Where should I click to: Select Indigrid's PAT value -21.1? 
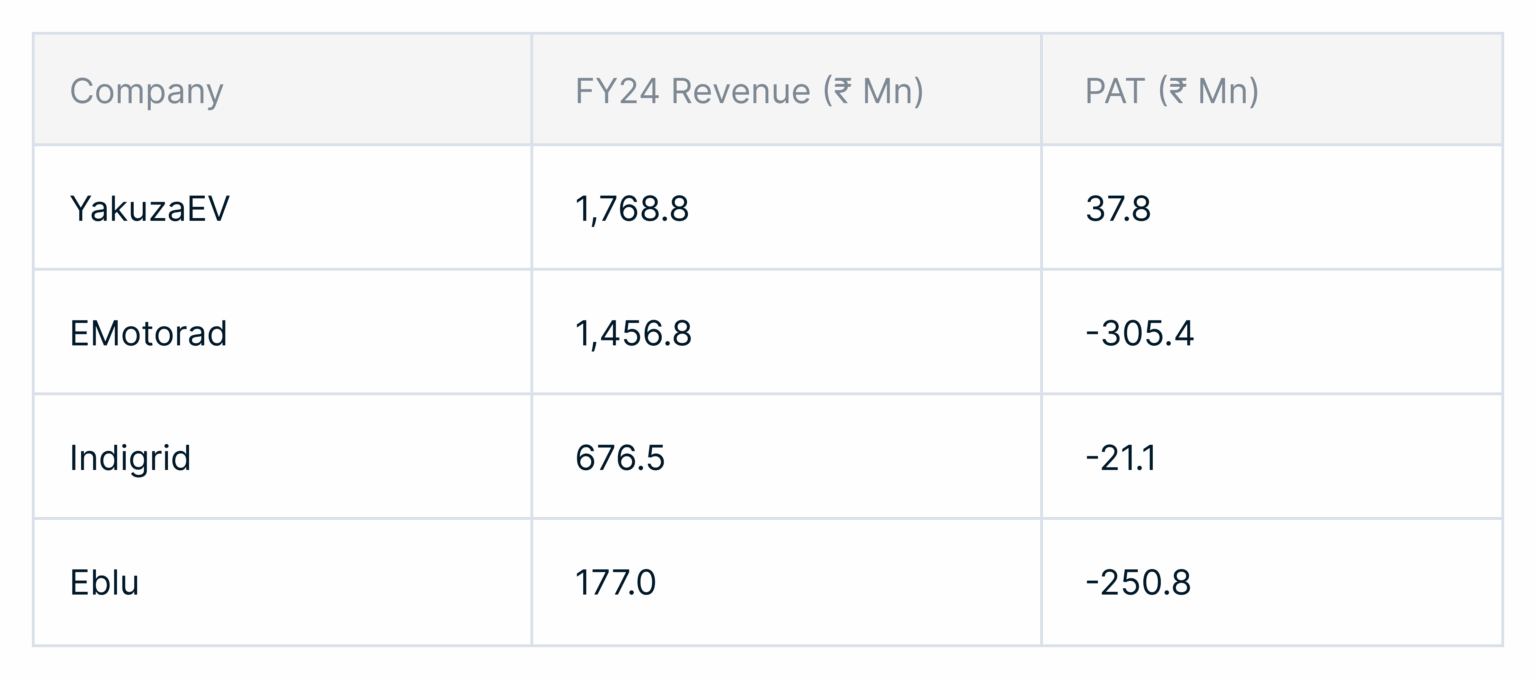(x=1120, y=457)
